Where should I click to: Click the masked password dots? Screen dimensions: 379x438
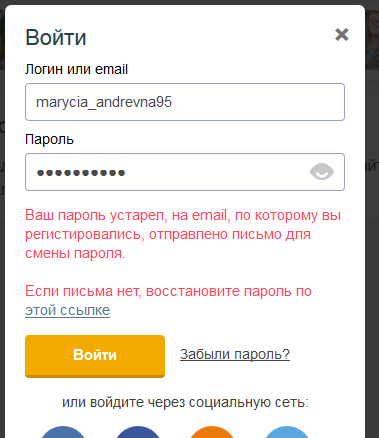[x=81, y=173]
